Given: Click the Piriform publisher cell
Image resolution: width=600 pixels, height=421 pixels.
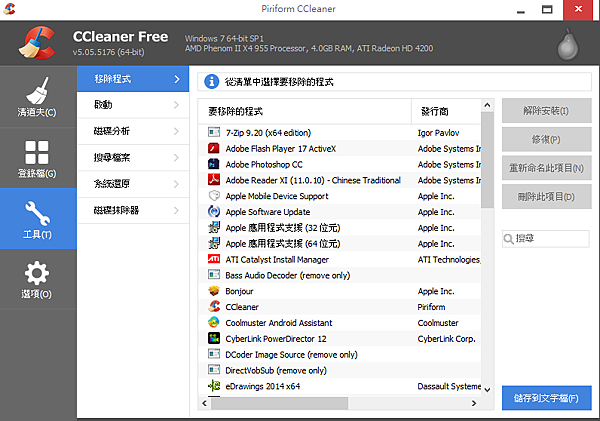Looking at the screenshot, I should coord(431,307).
